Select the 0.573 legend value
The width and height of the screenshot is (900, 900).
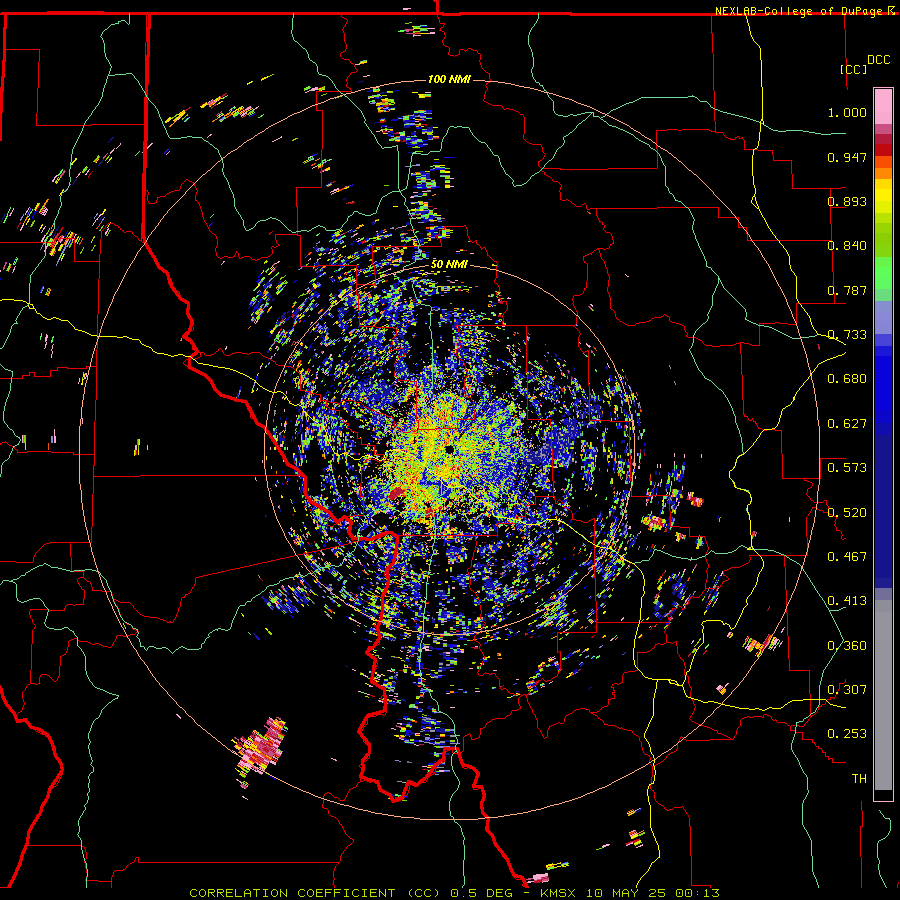click(x=847, y=468)
